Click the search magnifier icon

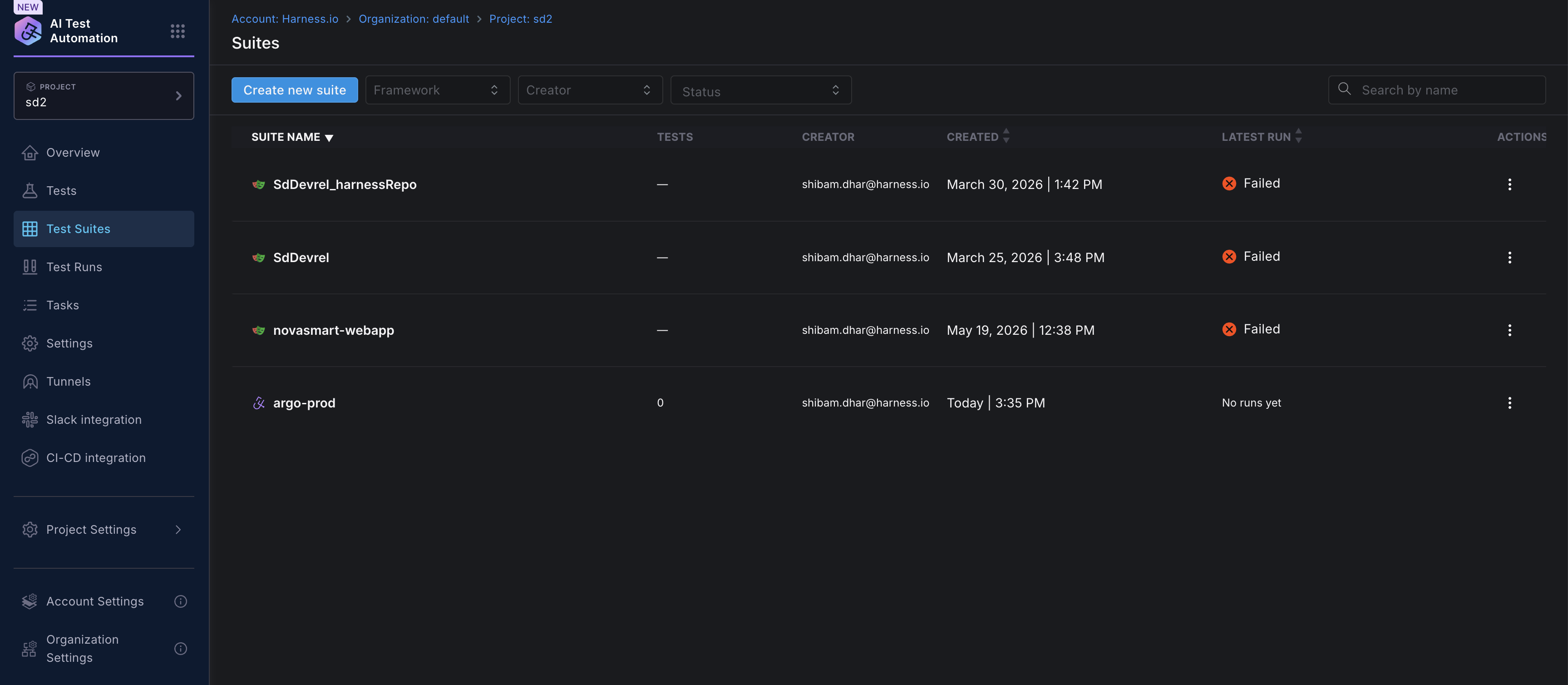[1345, 89]
